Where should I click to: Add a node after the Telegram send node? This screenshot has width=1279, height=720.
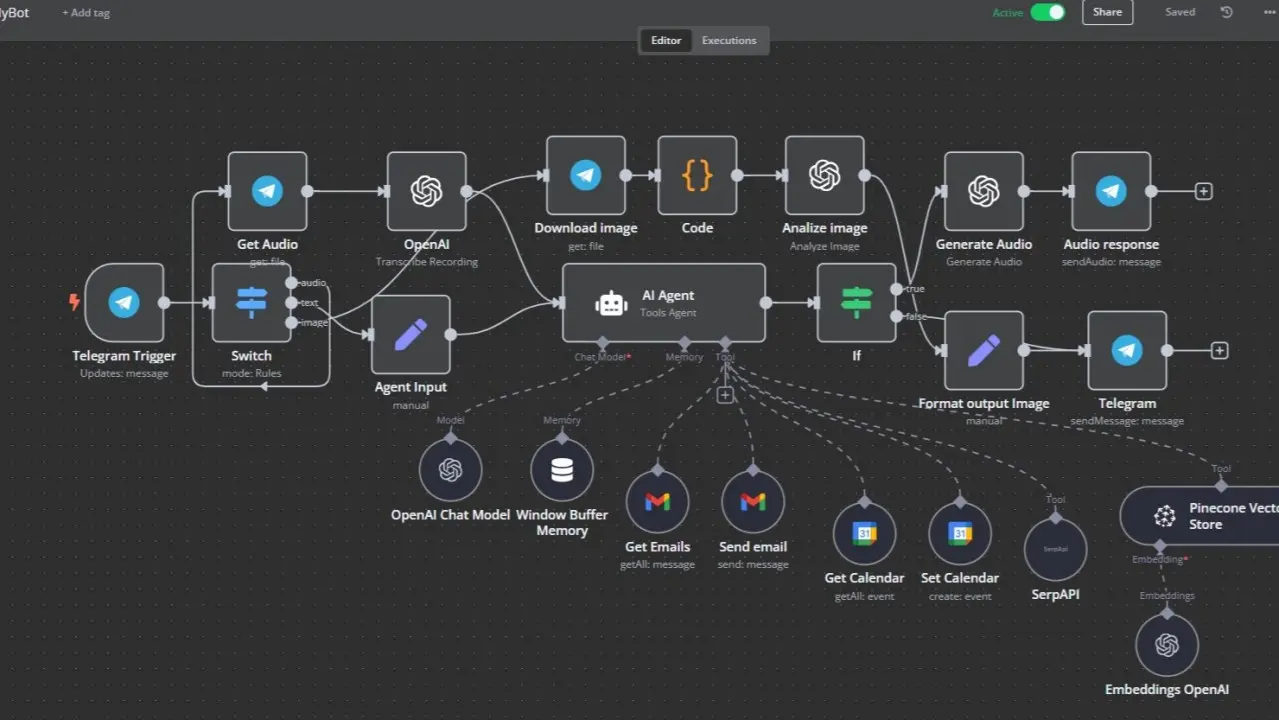1219,350
